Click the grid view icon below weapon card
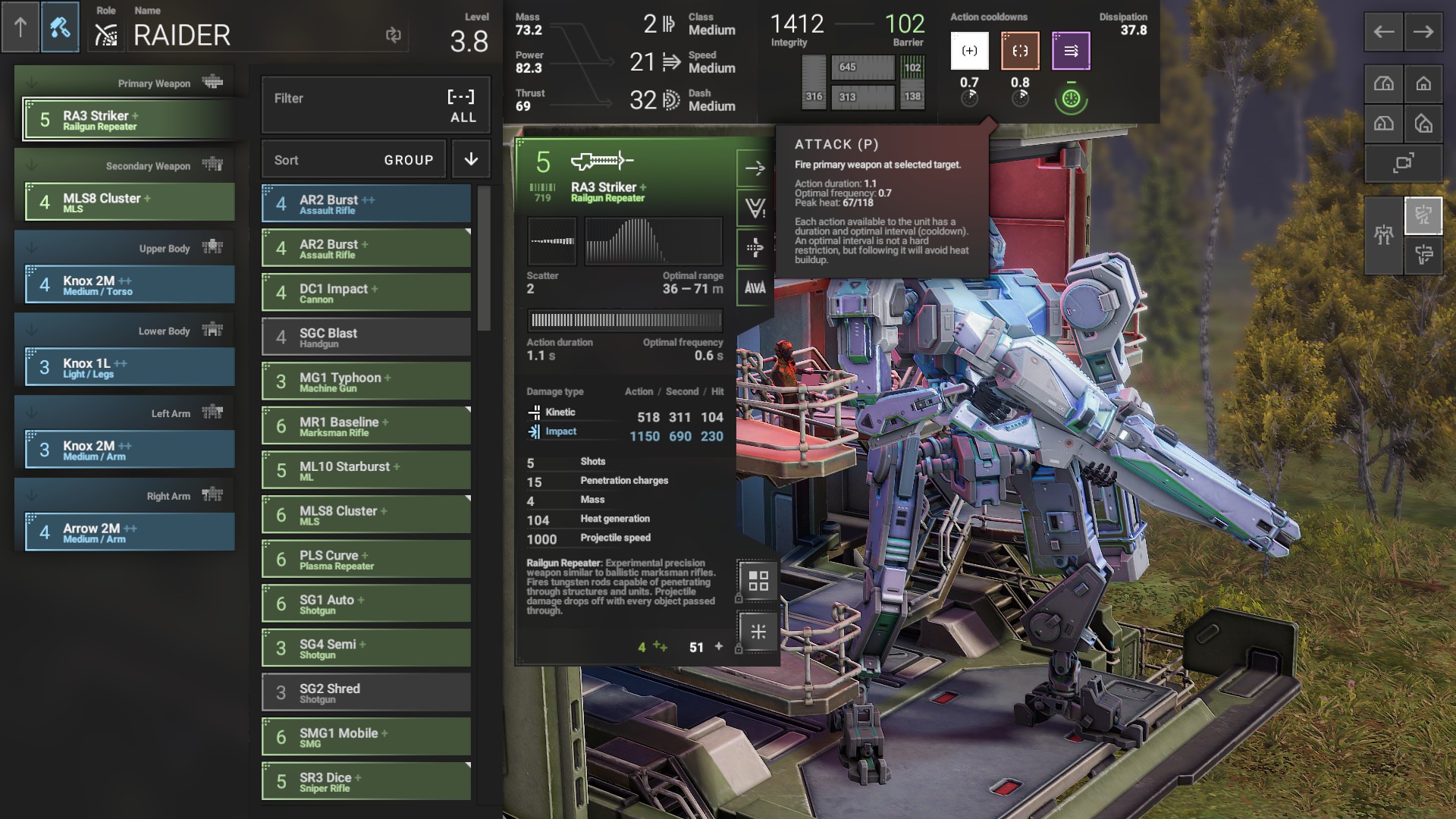Viewport: 1456px width, 819px height. tap(758, 581)
